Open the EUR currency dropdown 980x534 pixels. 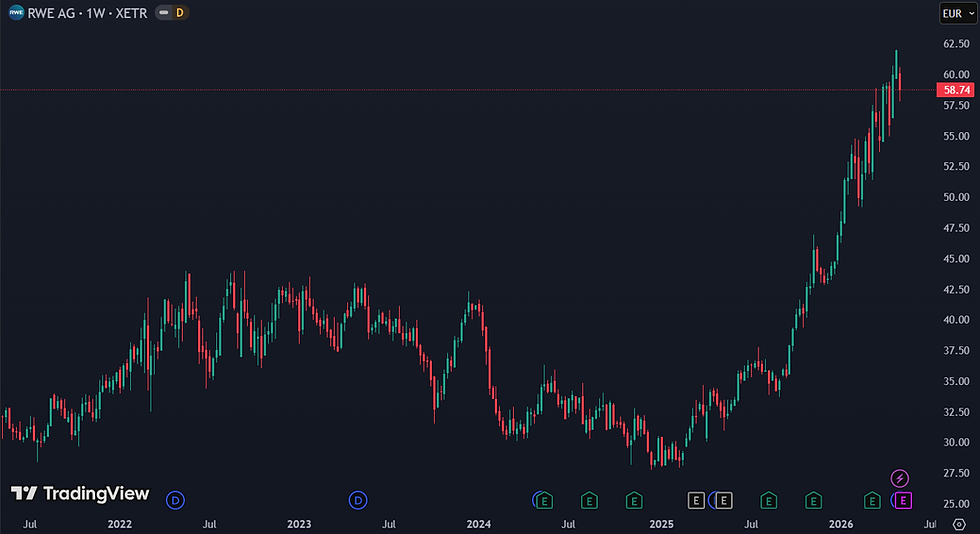pyautogui.click(x=958, y=13)
